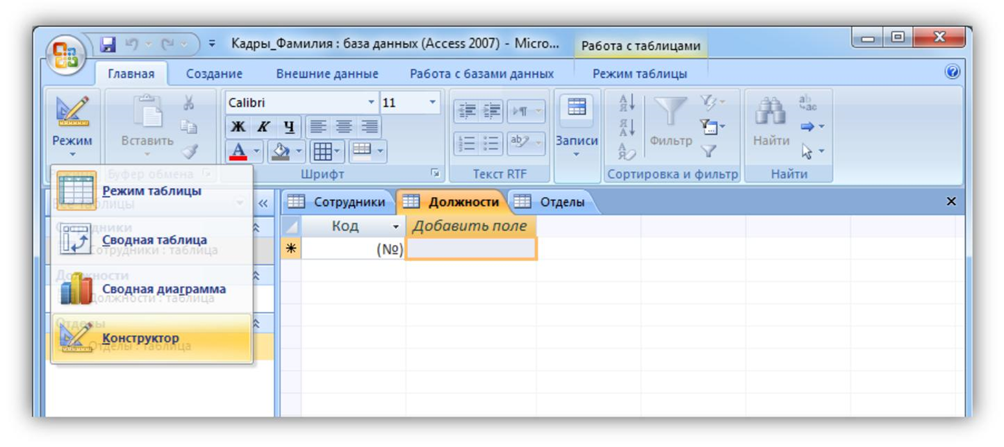This screenshot has width=1004, height=447.
Task: Click bulleted list icon in Текст RTF
Action: pyautogui.click(x=492, y=143)
